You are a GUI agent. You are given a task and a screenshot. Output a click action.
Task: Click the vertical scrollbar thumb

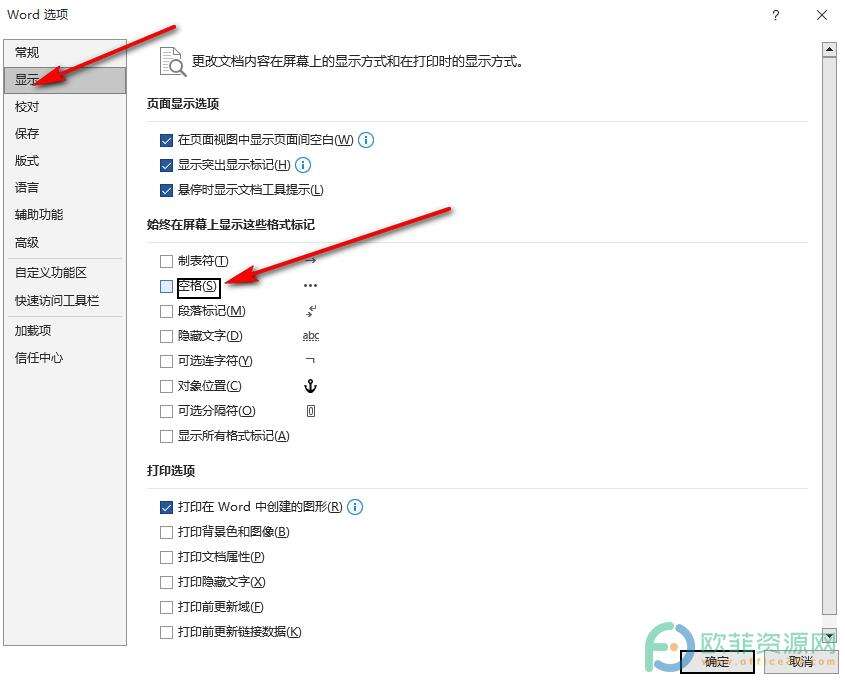point(829,336)
